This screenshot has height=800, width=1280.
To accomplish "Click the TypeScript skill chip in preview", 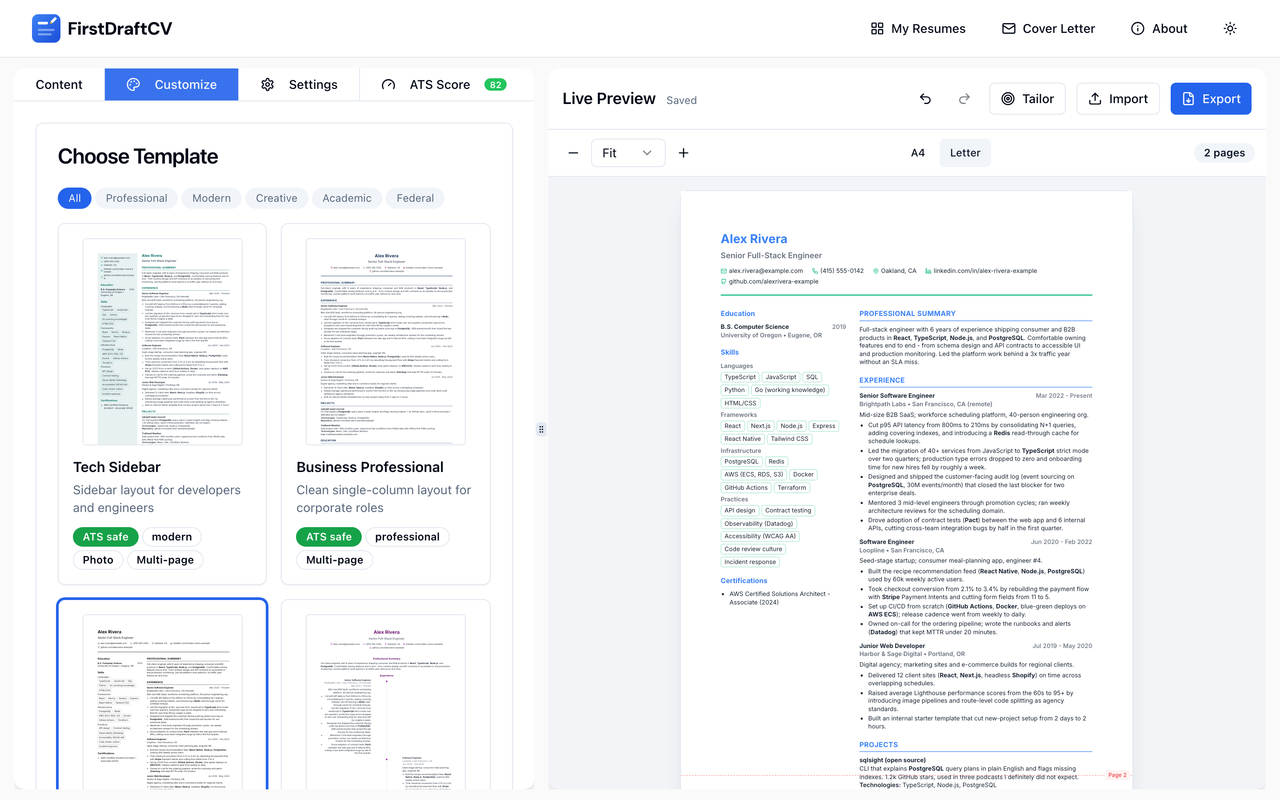I will (x=741, y=377).
